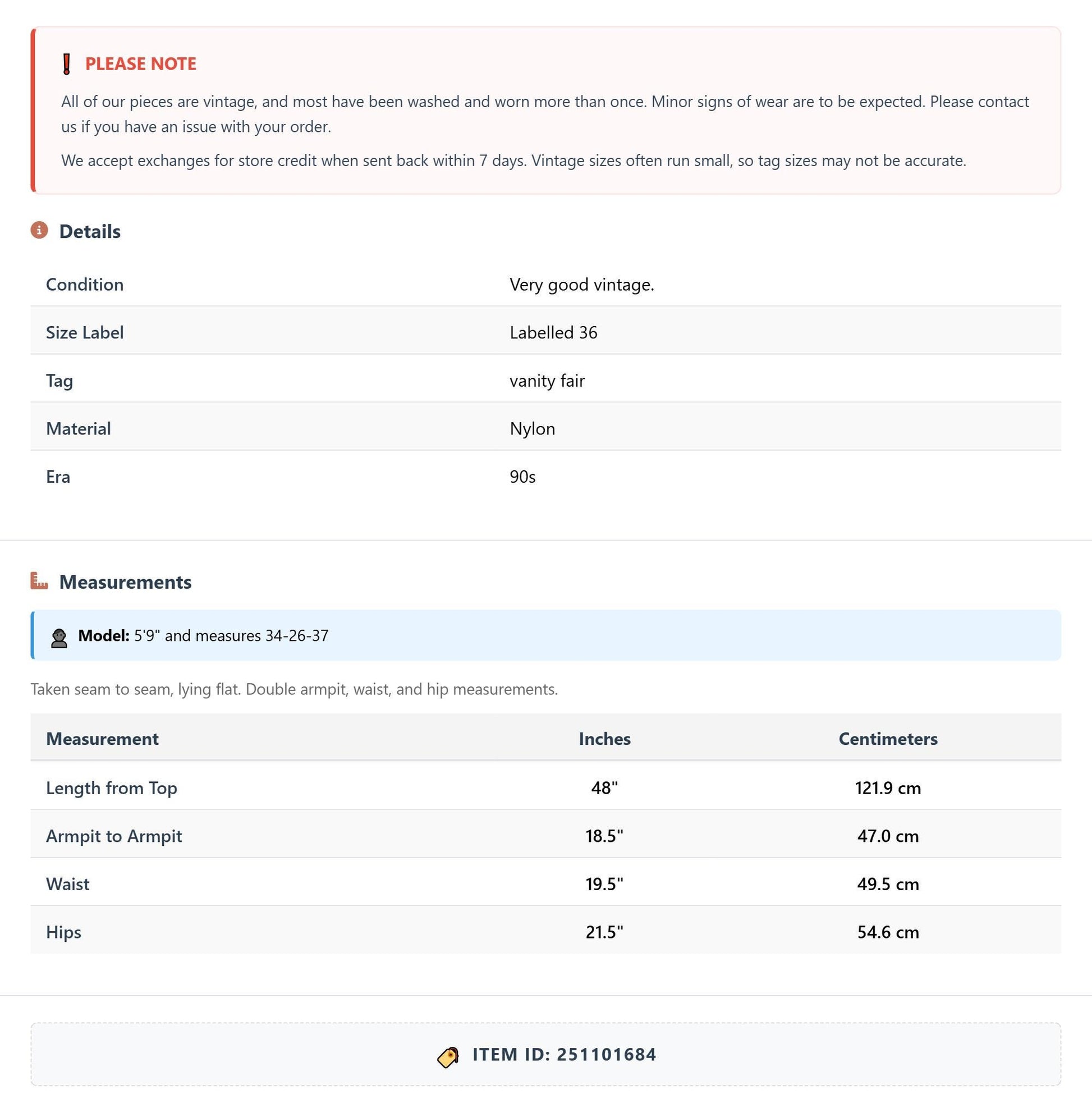The height and width of the screenshot is (1113, 1092).
Task: Click the Measurements section heading
Action: point(126,581)
